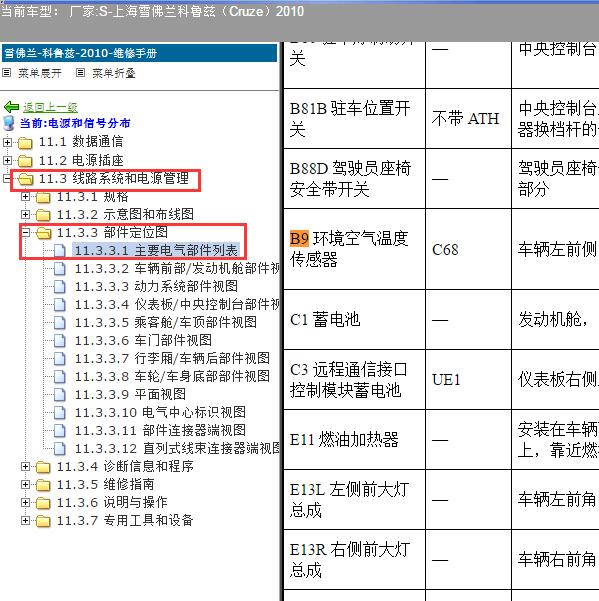
Task: Open 11.3.3.12 直列式线束连接器端视图
Action: pos(177,449)
